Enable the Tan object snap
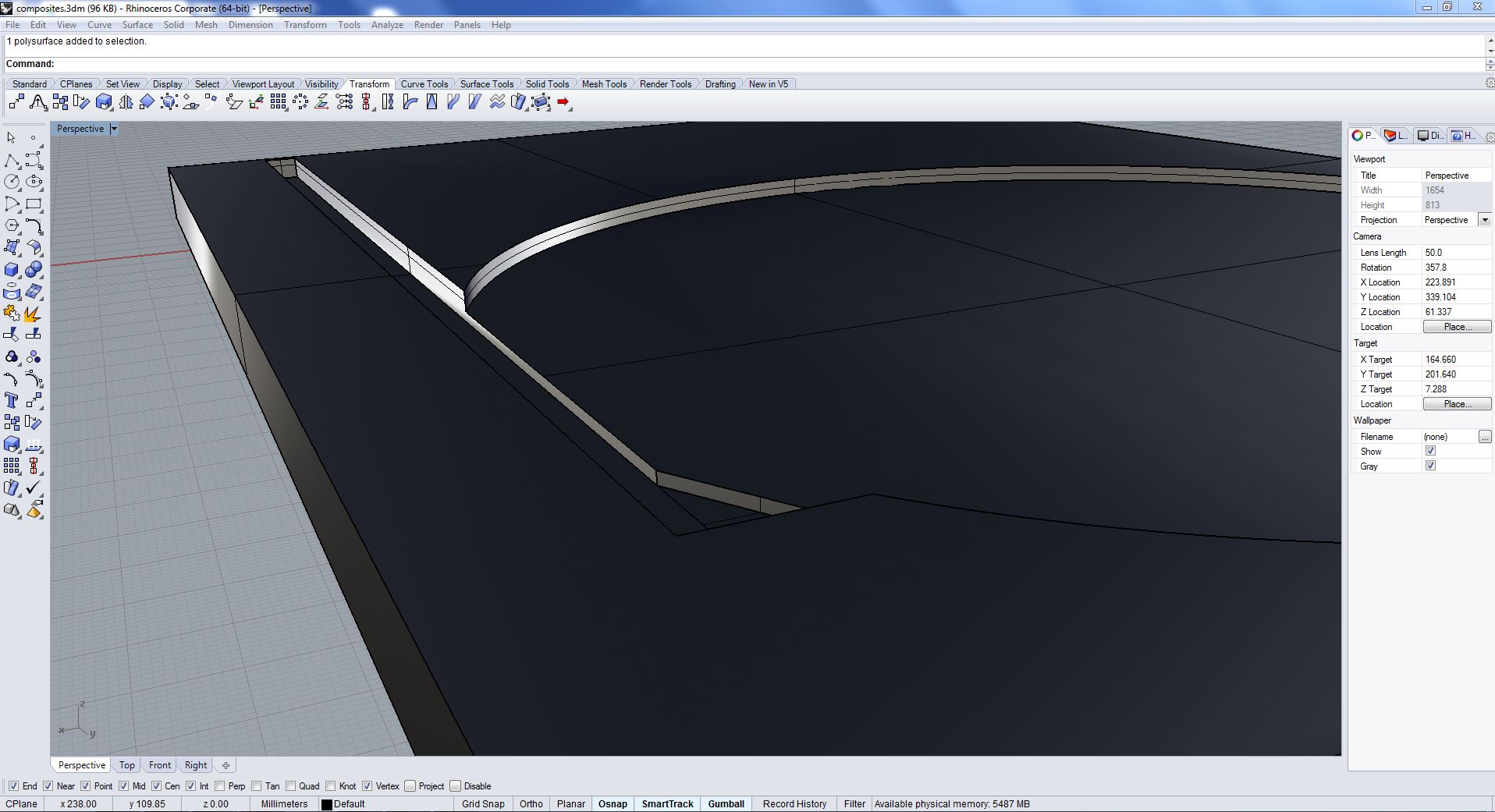The width and height of the screenshot is (1495, 812). [x=256, y=785]
